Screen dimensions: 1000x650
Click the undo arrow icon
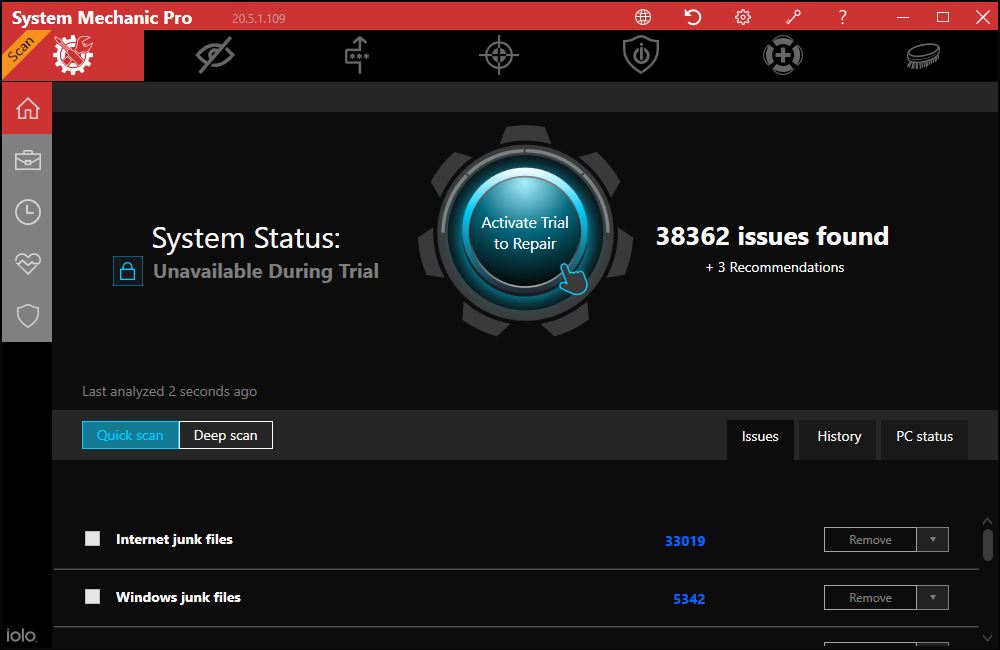tap(693, 17)
